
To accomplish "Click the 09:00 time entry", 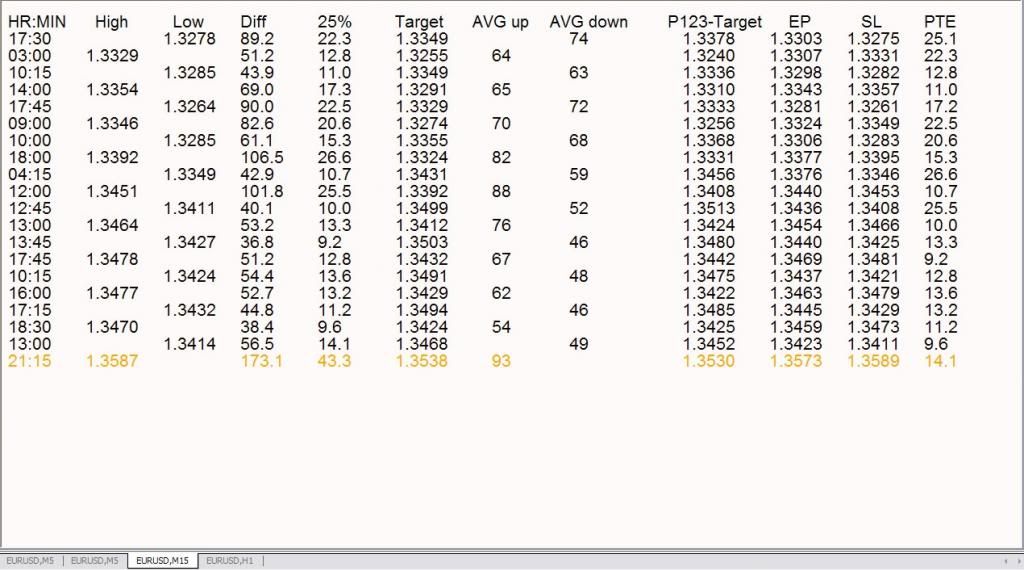I will click(29, 124).
